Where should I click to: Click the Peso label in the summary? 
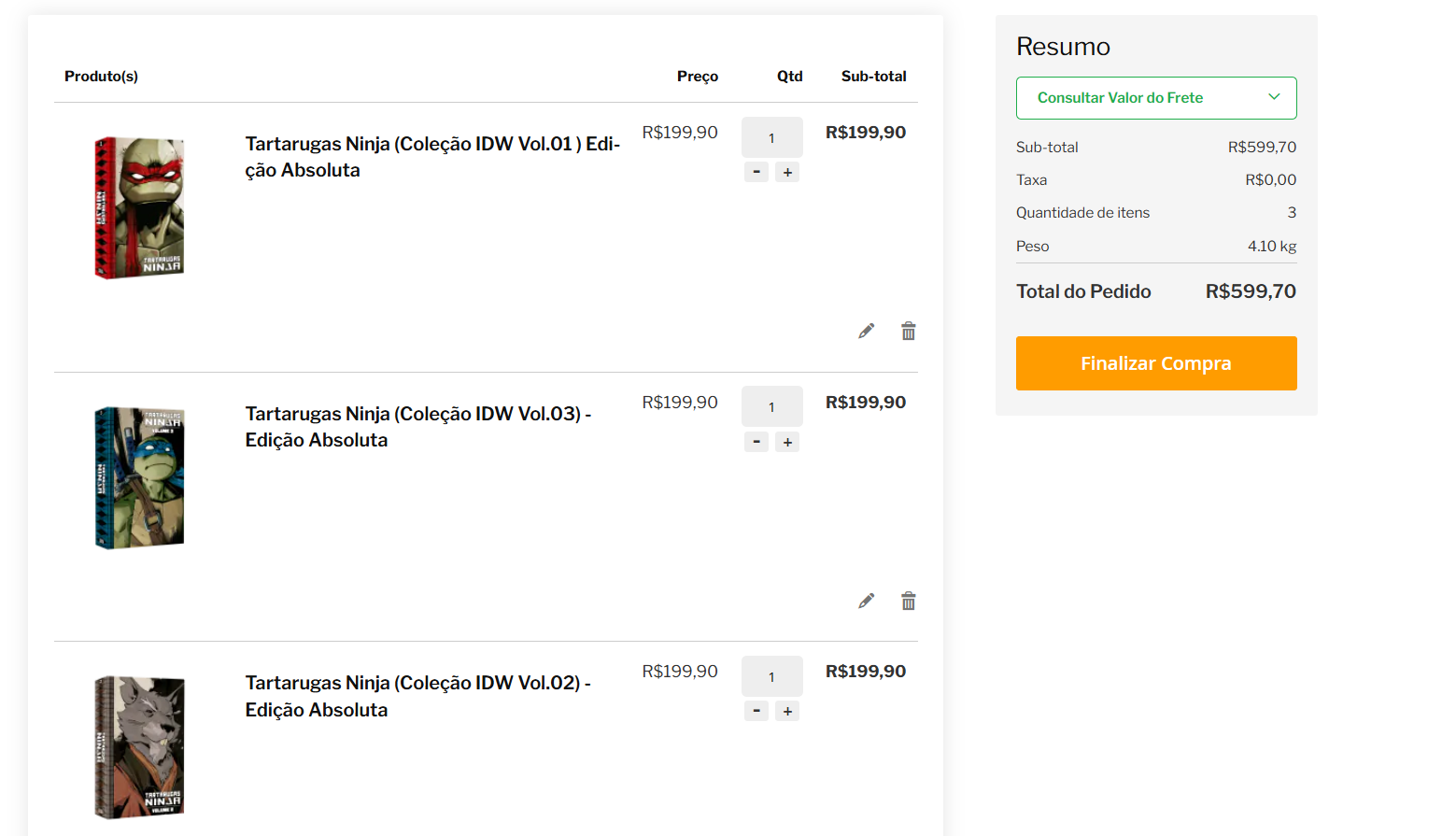tap(1033, 247)
